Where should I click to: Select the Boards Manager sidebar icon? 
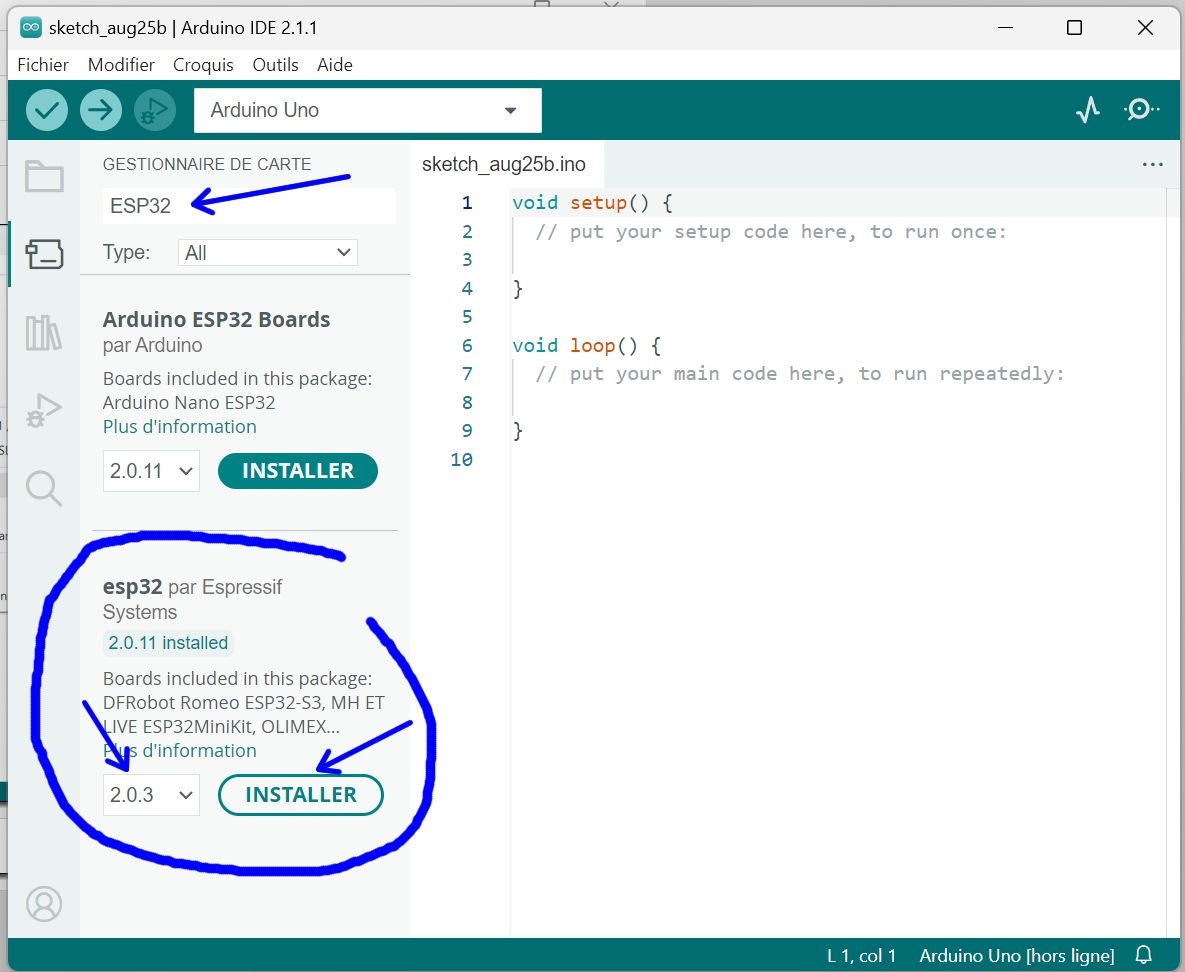click(44, 255)
